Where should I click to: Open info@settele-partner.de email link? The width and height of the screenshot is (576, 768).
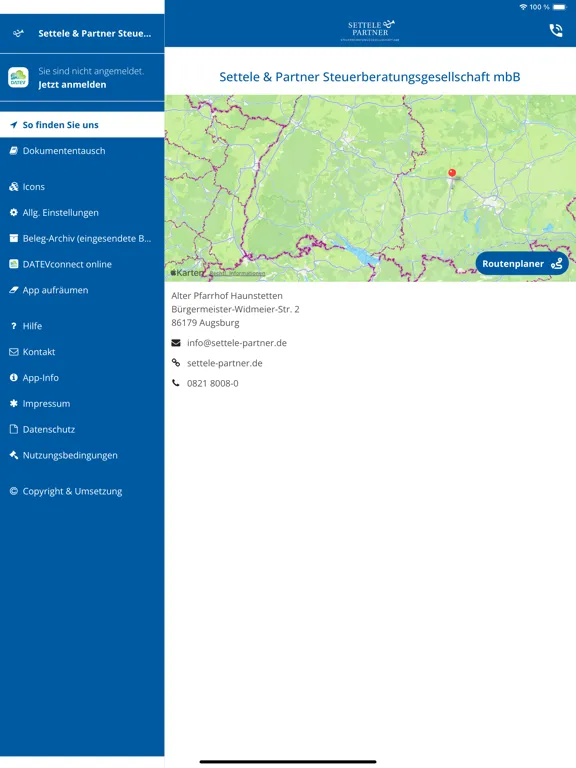pyautogui.click(x=237, y=343)
